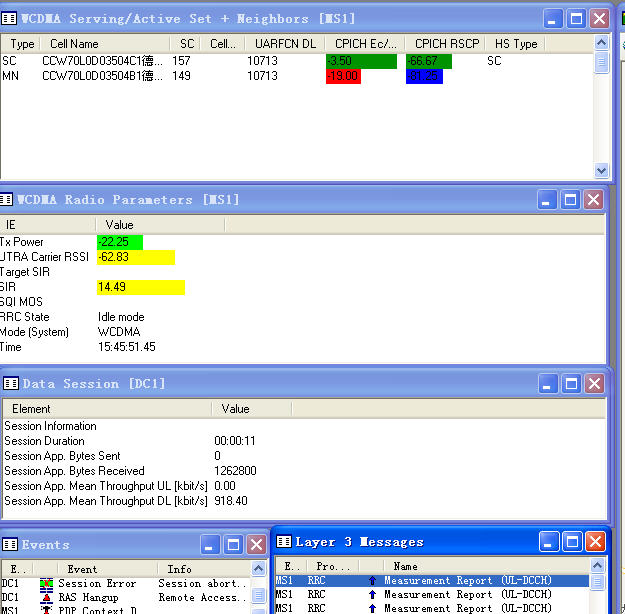Click the SIR value 14.49
Screen dimensions: 625x614
(x=141, y=287)
